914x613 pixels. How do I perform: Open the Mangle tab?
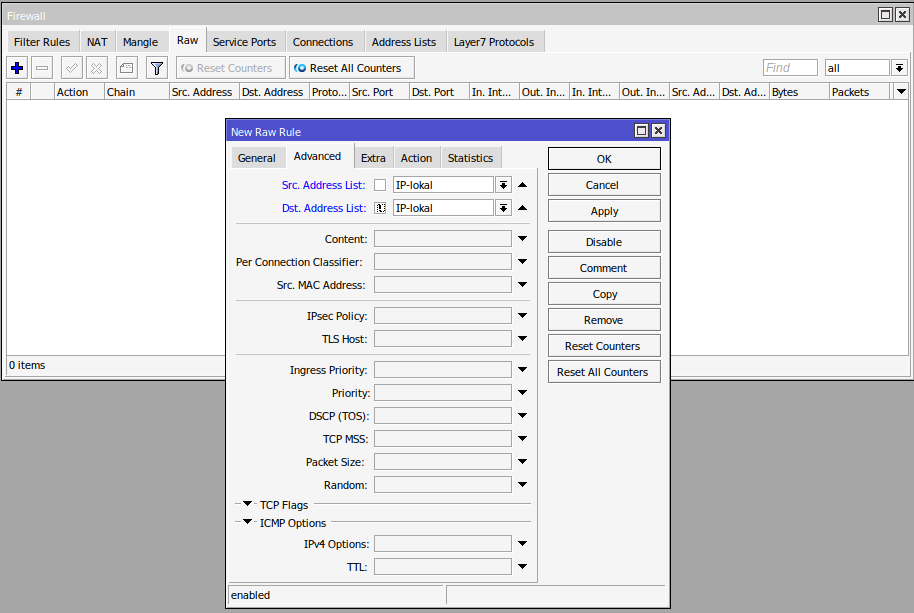[x=140, y=42]
